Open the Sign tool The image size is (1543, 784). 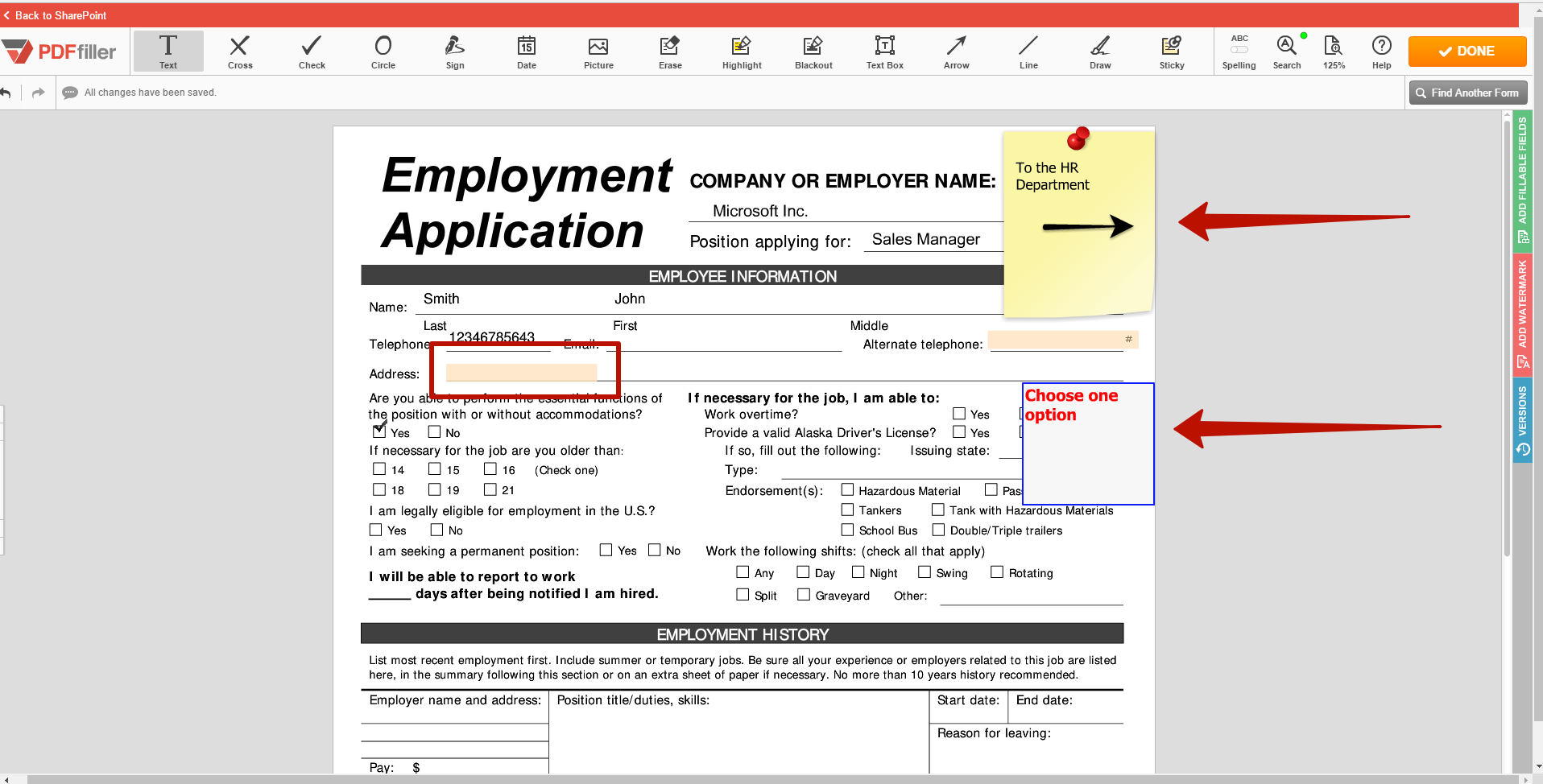click(455, 52)
